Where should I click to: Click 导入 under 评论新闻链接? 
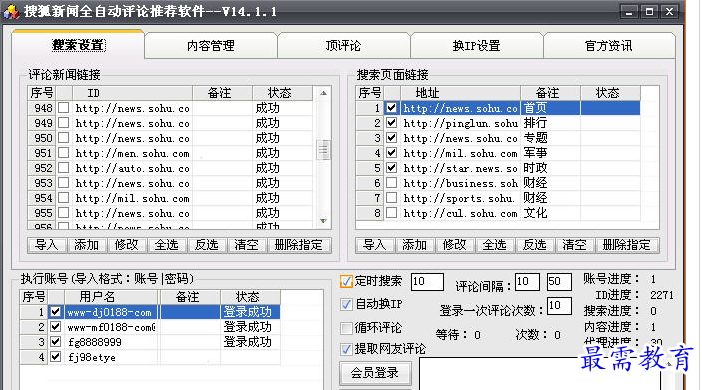tap(47, 245)
